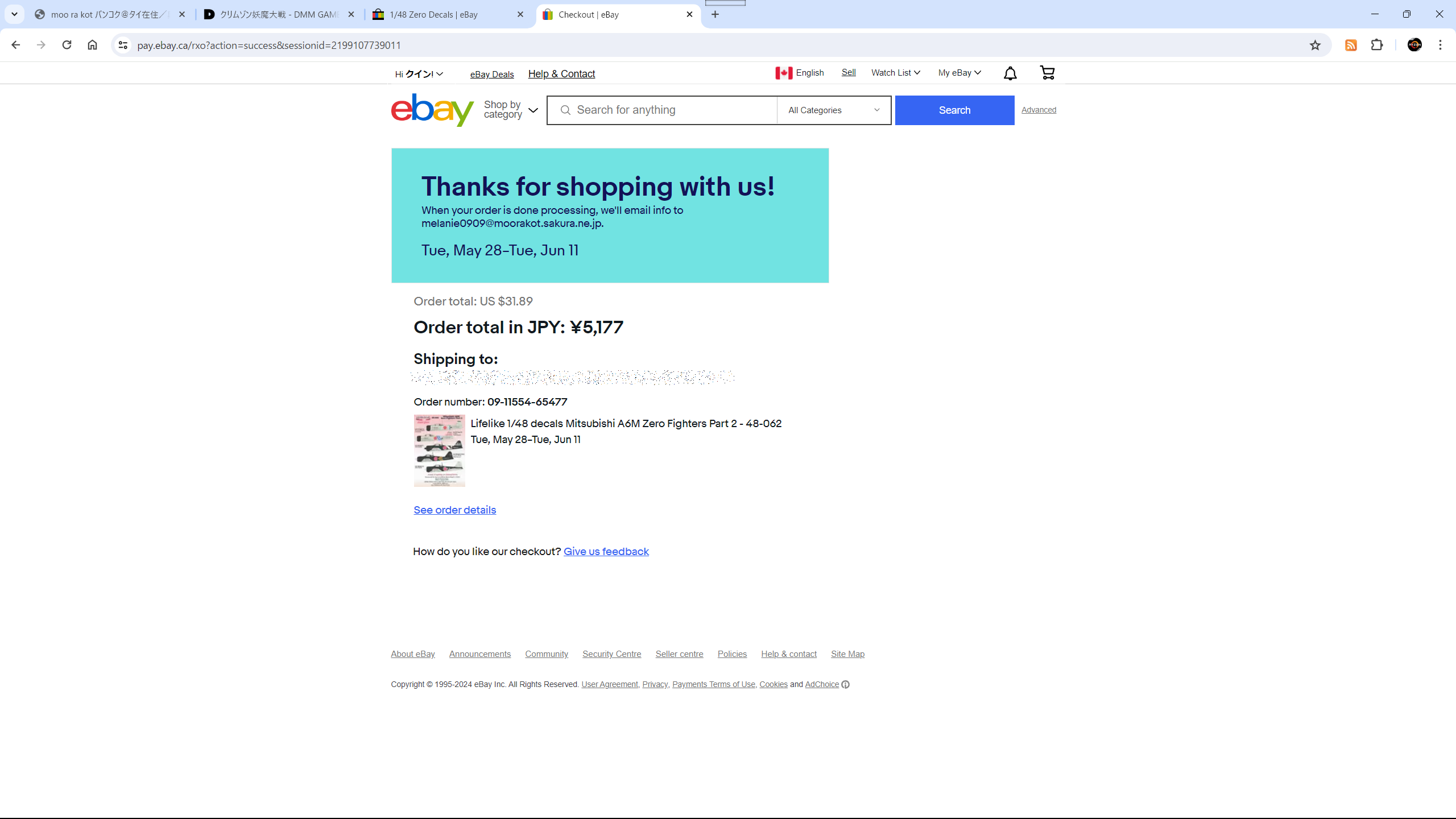Click the confirmation email address text
The image size is (1456, 819).
(x=512, y=224)
